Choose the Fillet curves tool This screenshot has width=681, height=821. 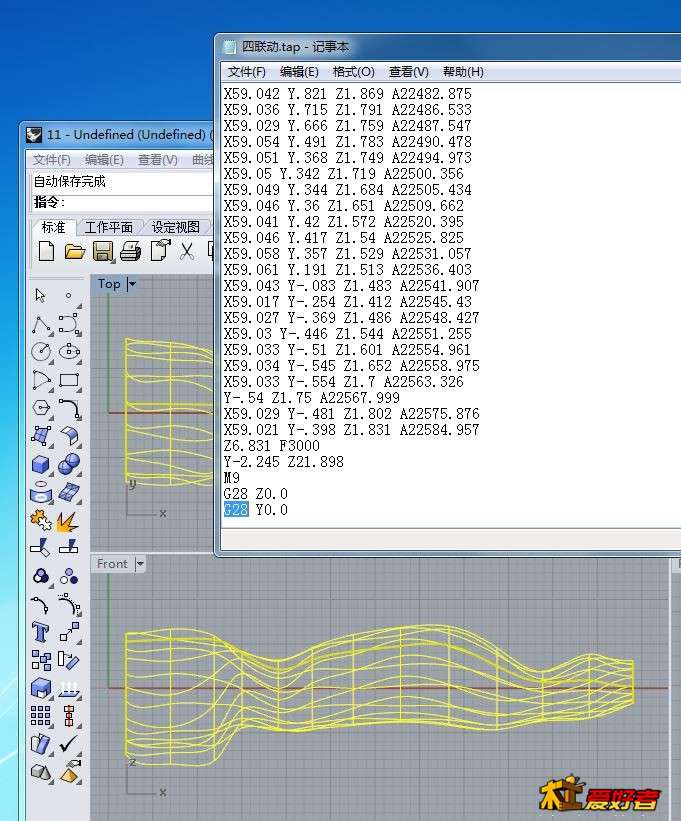(x=69, y=408)
